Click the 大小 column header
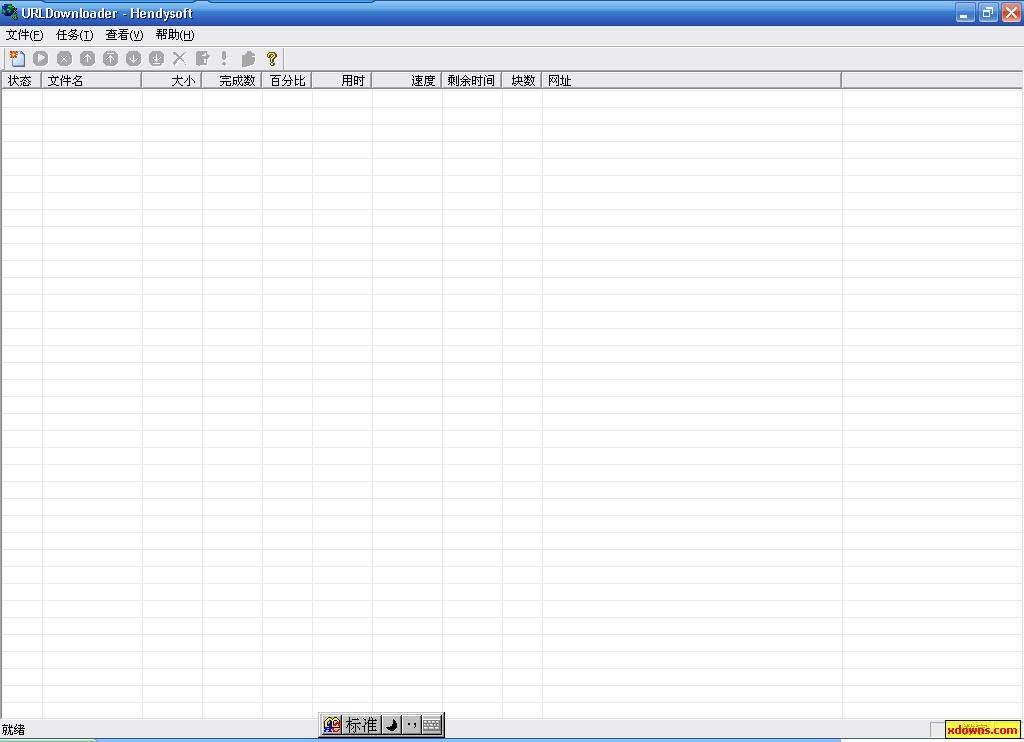 pyautogui.click(x=172, y=80)
